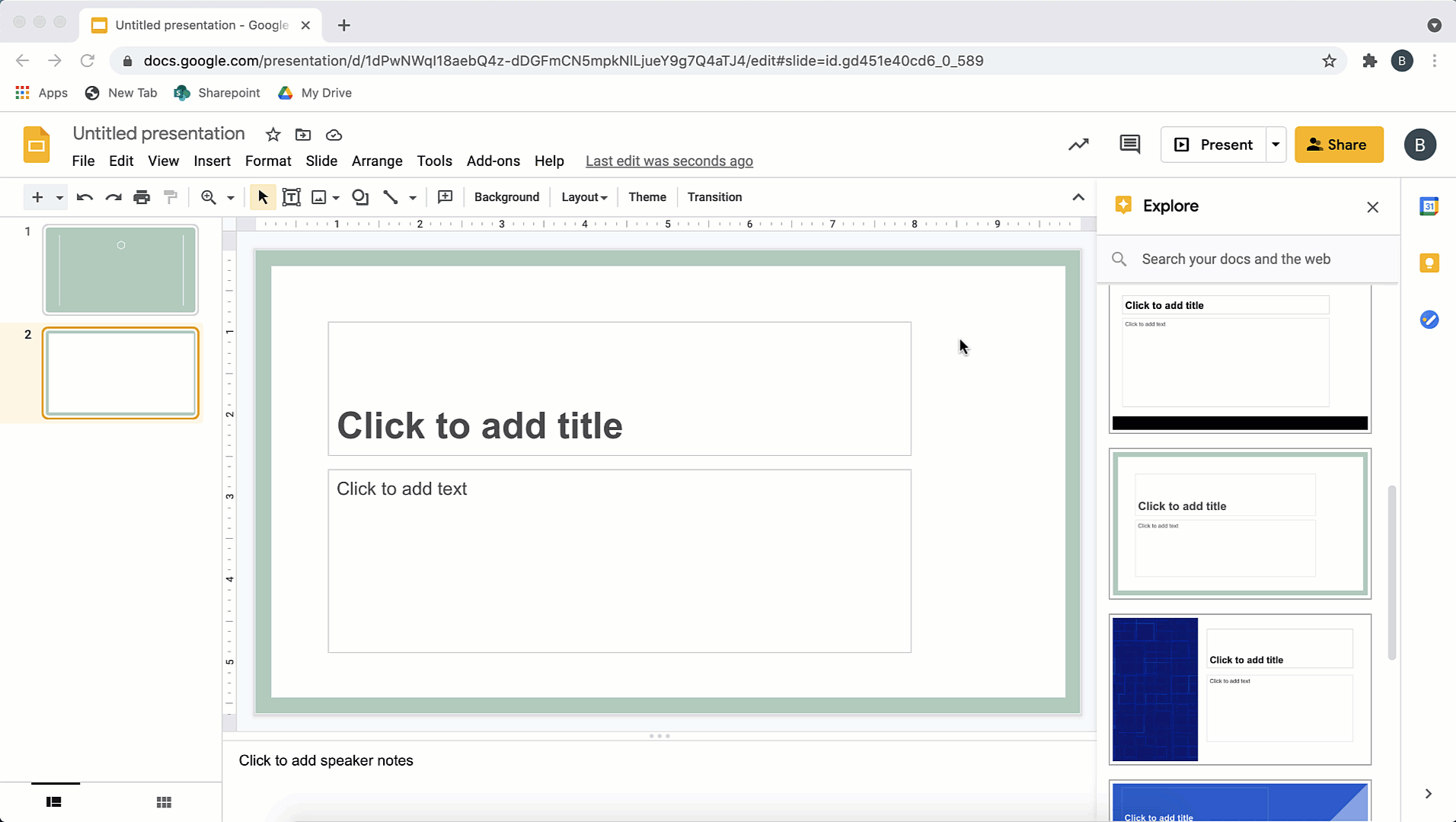The height and width of the screenshot is (822, 1456).
Task: Select the Text box tool
Action: (291, 197)
